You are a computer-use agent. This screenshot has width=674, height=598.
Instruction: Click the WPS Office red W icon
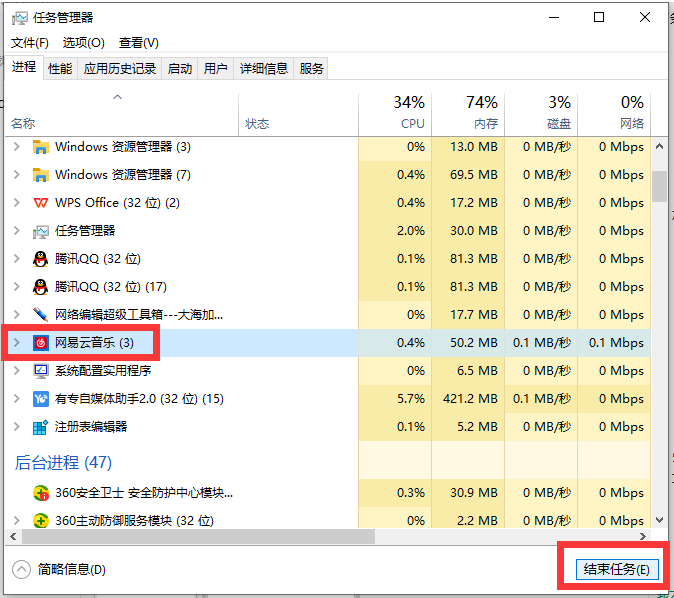[40, 203]
